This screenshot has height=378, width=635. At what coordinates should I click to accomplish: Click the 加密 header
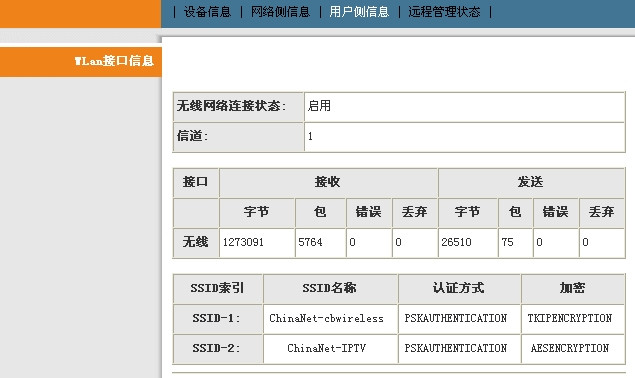[573, 288]
